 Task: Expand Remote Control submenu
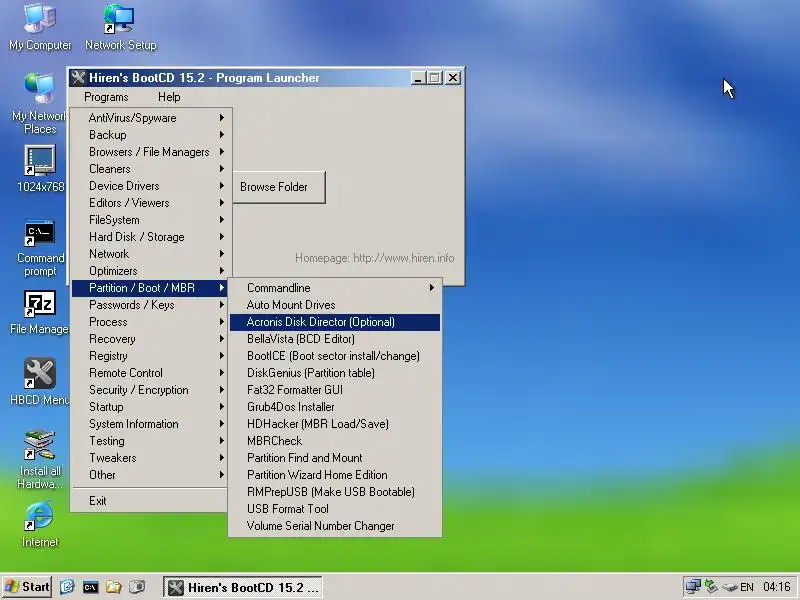(x=149, y=373)
